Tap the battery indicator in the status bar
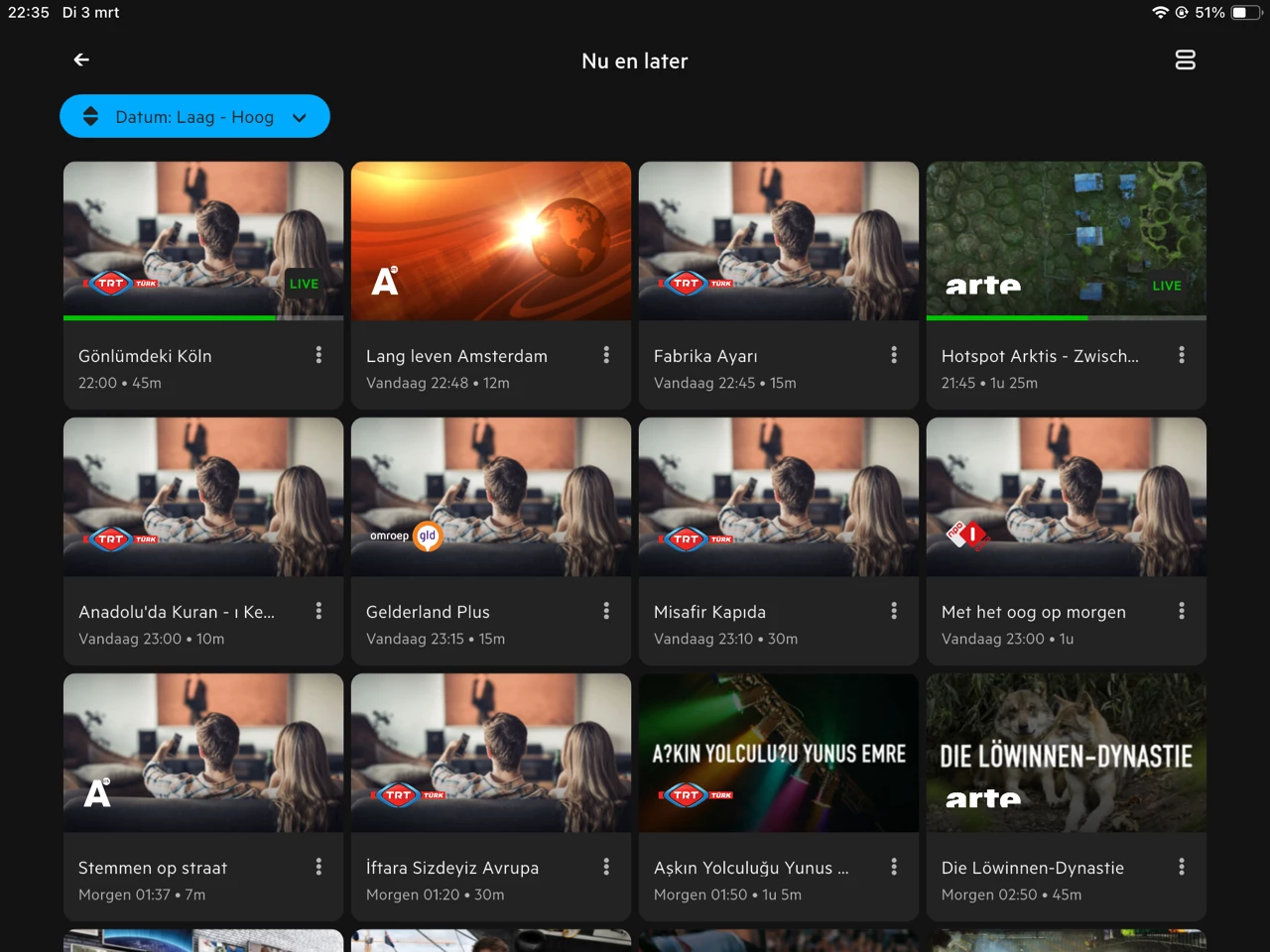Screen dimensions: 1270x952 coord(1246,13)
